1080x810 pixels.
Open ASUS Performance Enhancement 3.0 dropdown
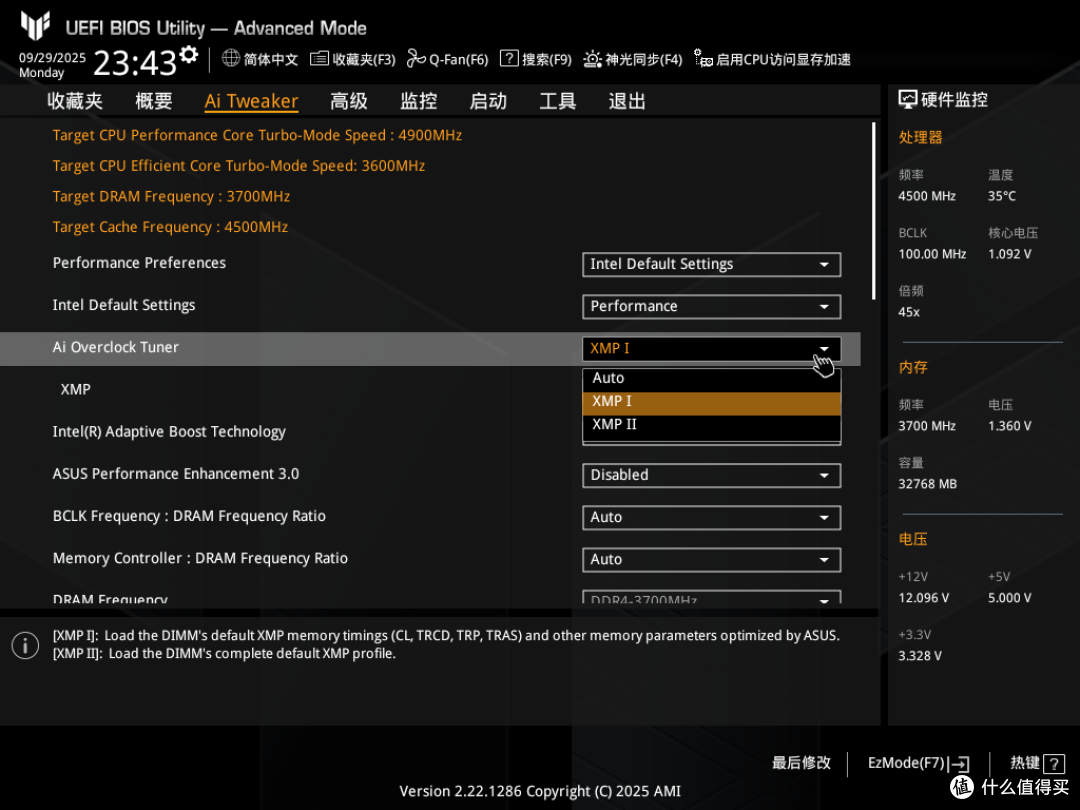coord(712,475)
